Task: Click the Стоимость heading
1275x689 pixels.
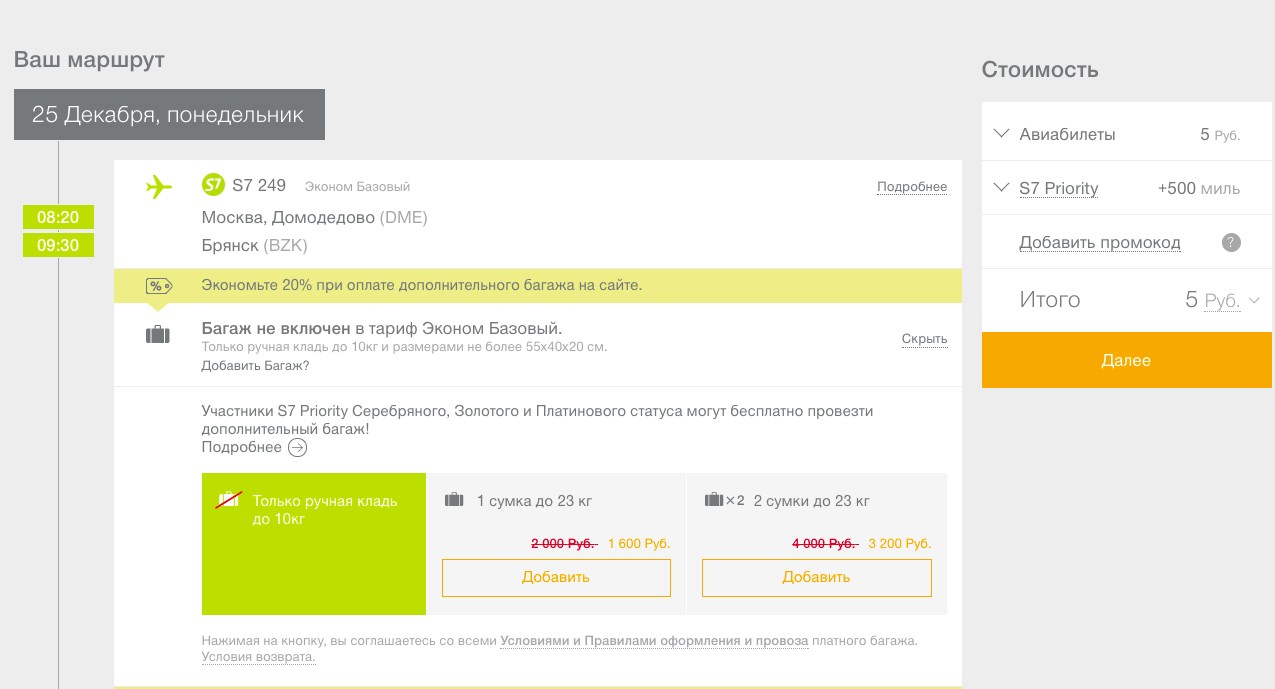Action: point(1040,70)
